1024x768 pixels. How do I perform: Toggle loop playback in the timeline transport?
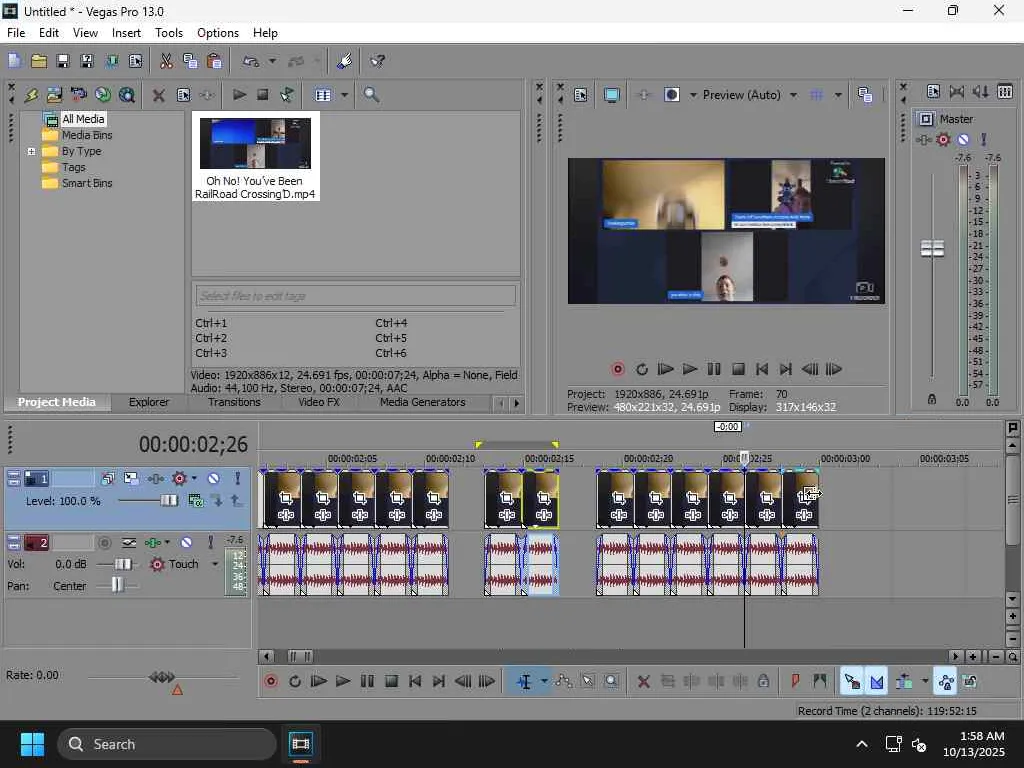(295, 682)
